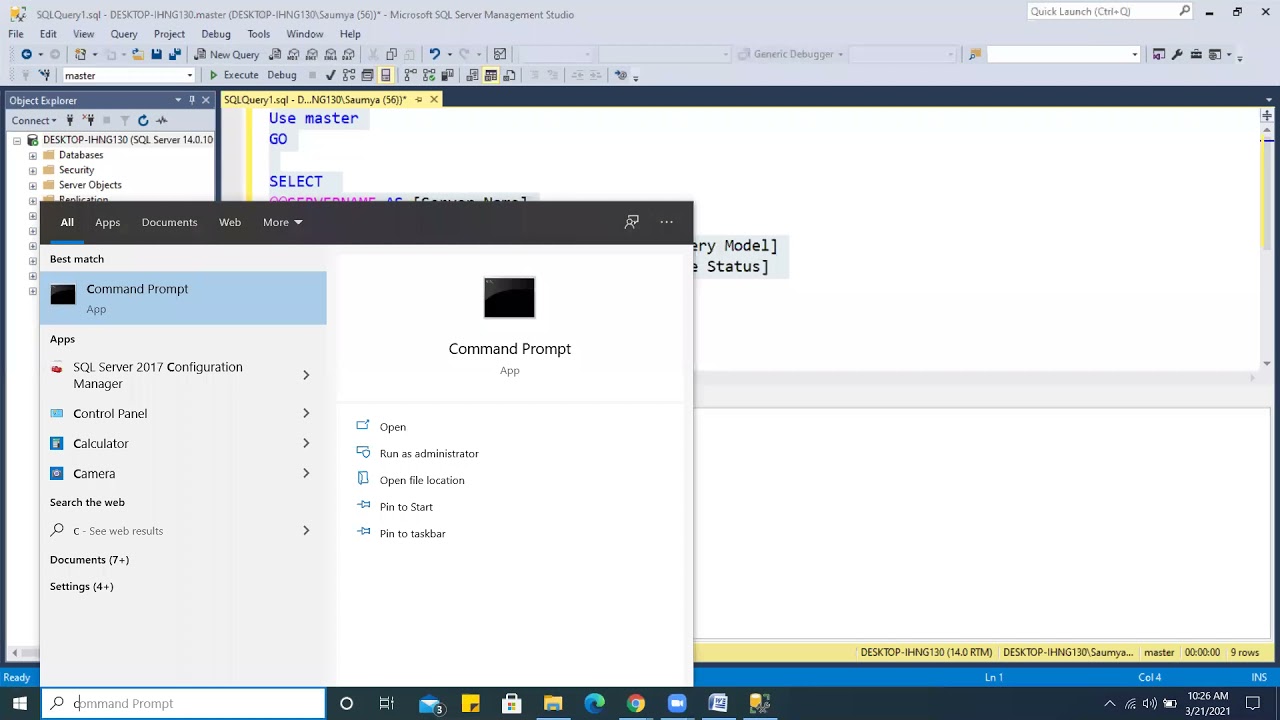Click Pin to taskbar
Image resolution: width=1280 pixels, height=720 pixels.
pos(413,533)
